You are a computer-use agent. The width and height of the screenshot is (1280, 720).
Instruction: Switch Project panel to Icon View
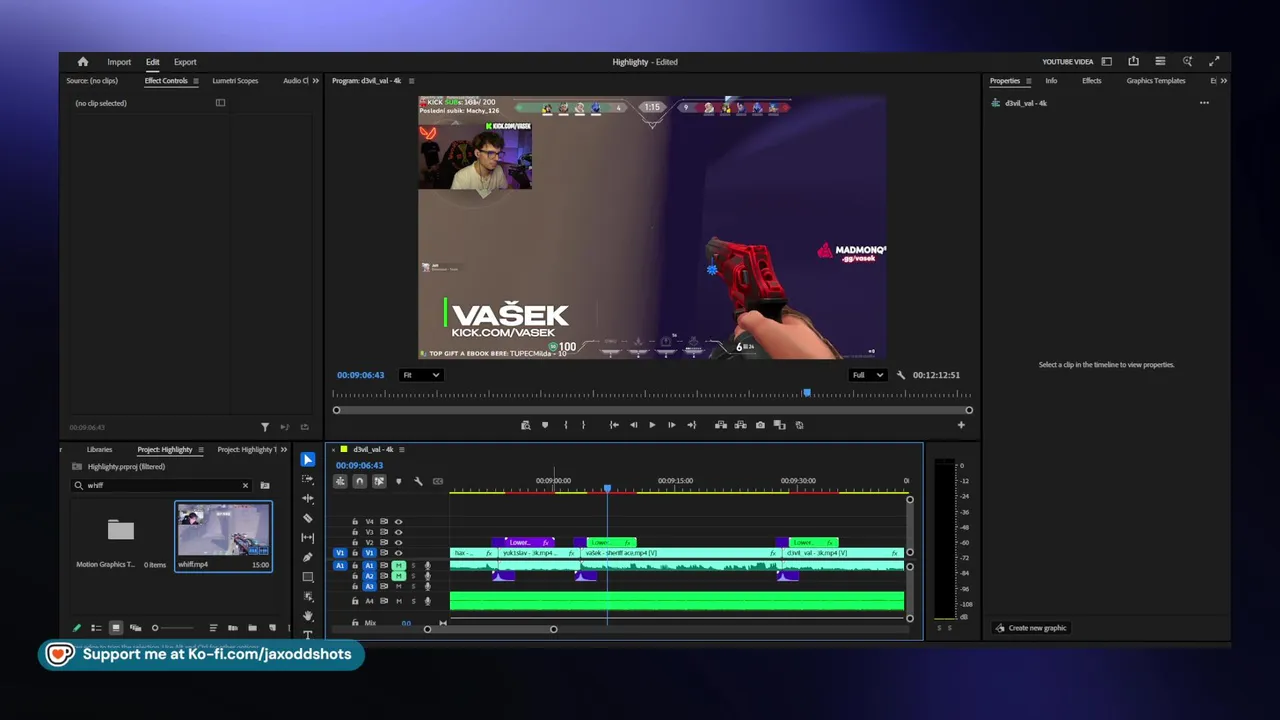(116, 628)
